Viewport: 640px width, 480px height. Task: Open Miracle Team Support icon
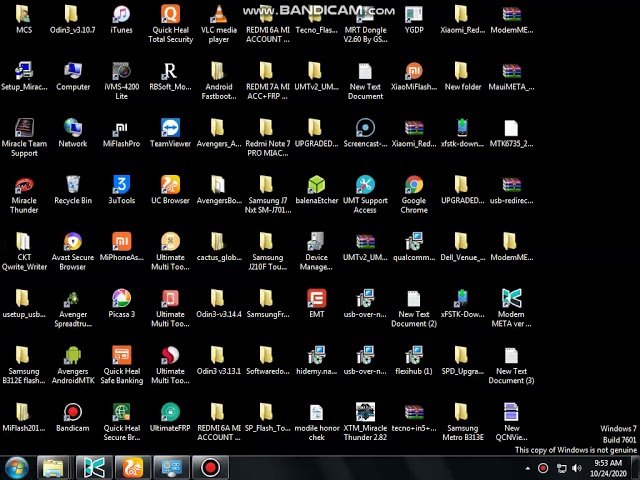pos(24,138)
